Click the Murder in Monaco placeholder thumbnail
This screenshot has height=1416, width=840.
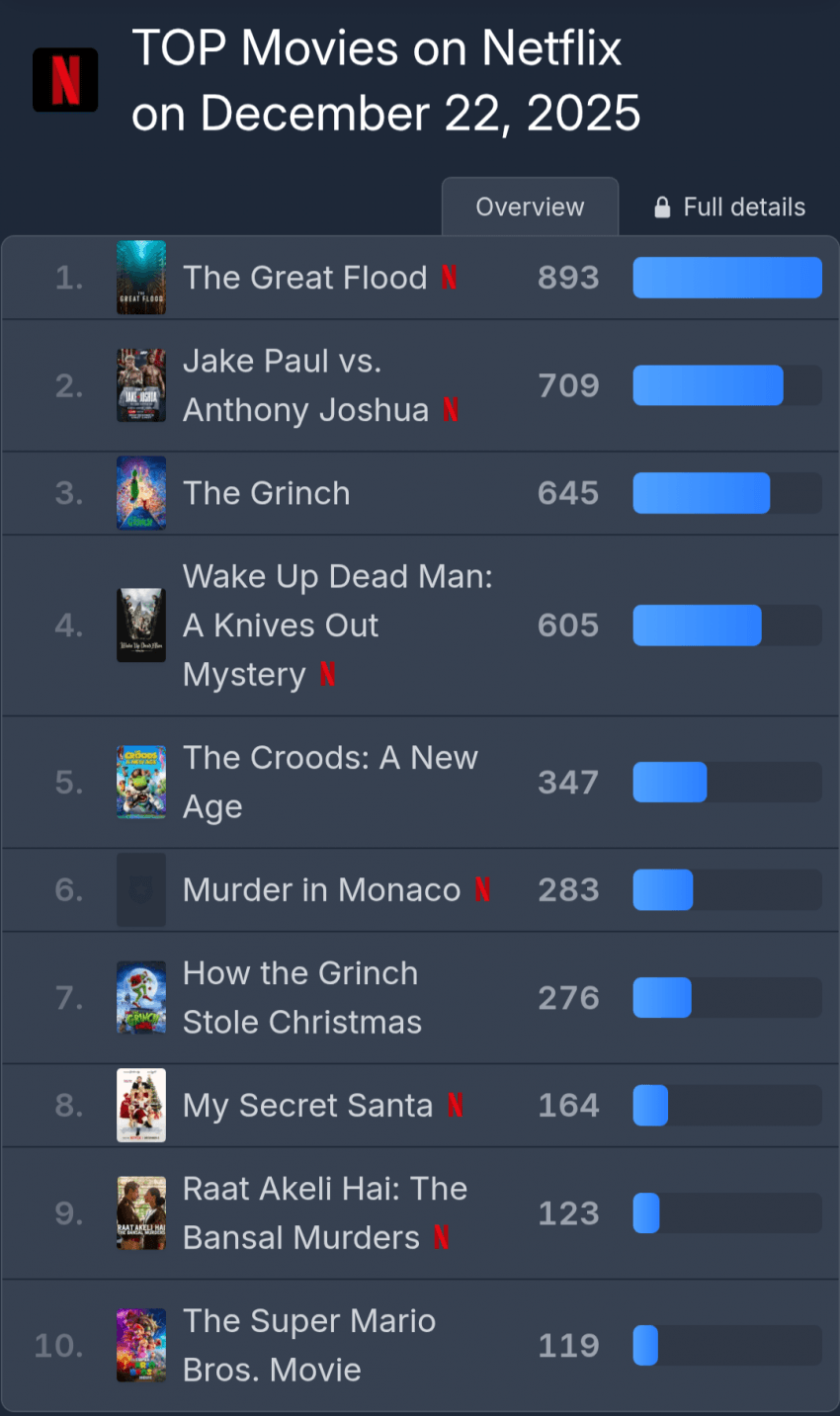[141, 889]
